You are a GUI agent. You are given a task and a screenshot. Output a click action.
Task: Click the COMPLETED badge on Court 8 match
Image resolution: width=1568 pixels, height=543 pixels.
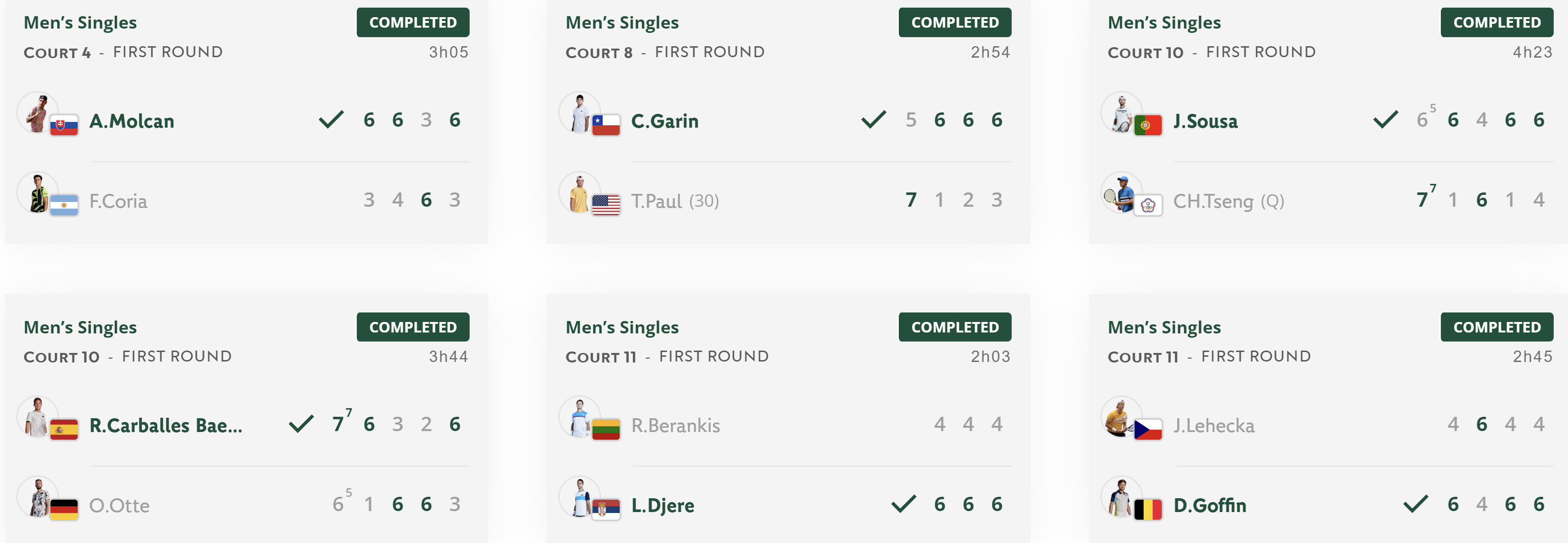pos(955,22)
